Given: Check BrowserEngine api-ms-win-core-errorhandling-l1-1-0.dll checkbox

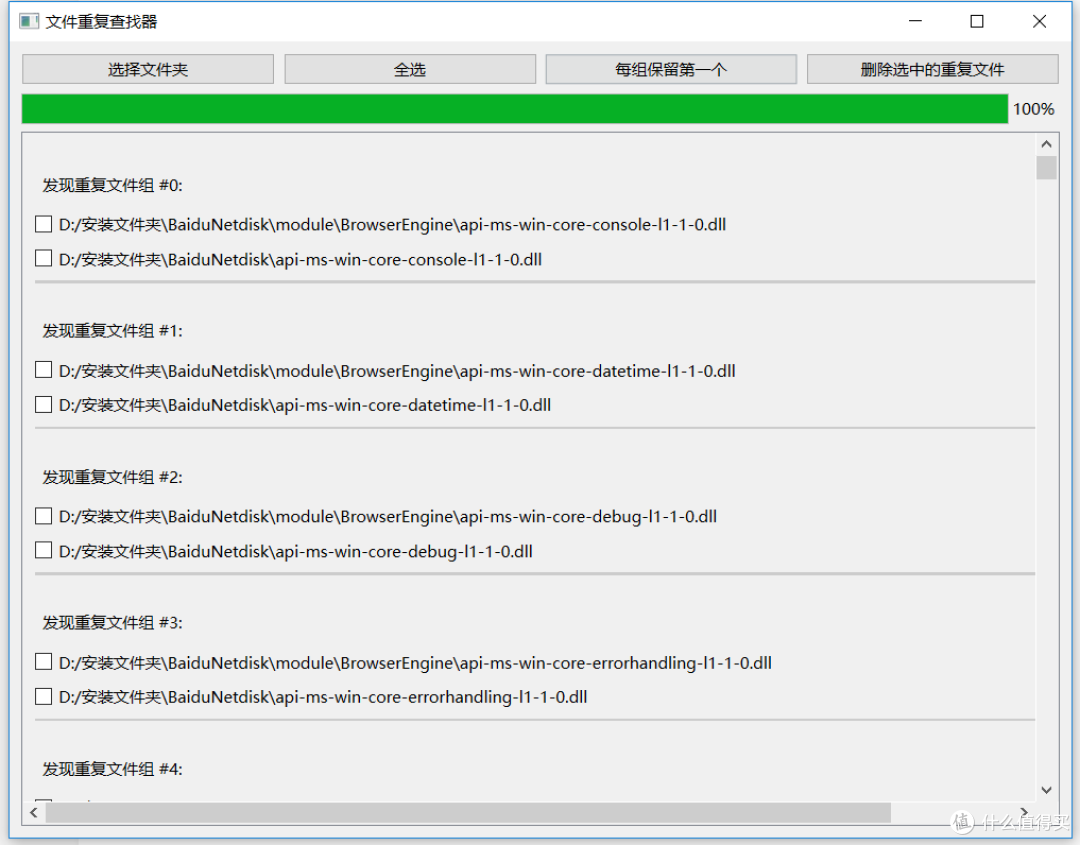Looking at the screenshot, I should tap(43, 662).
